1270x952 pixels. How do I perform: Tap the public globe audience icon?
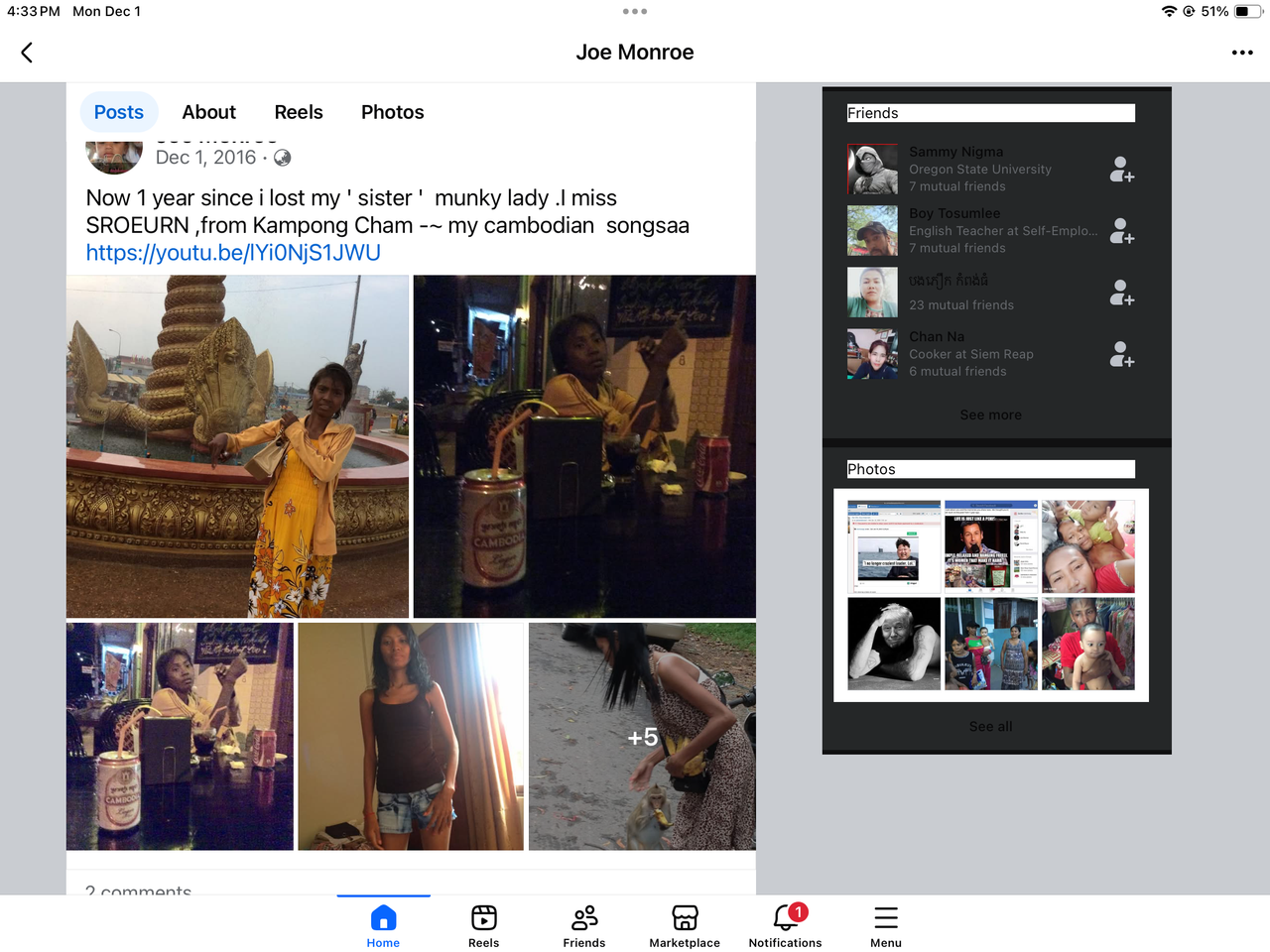click(x=283, y=158)
